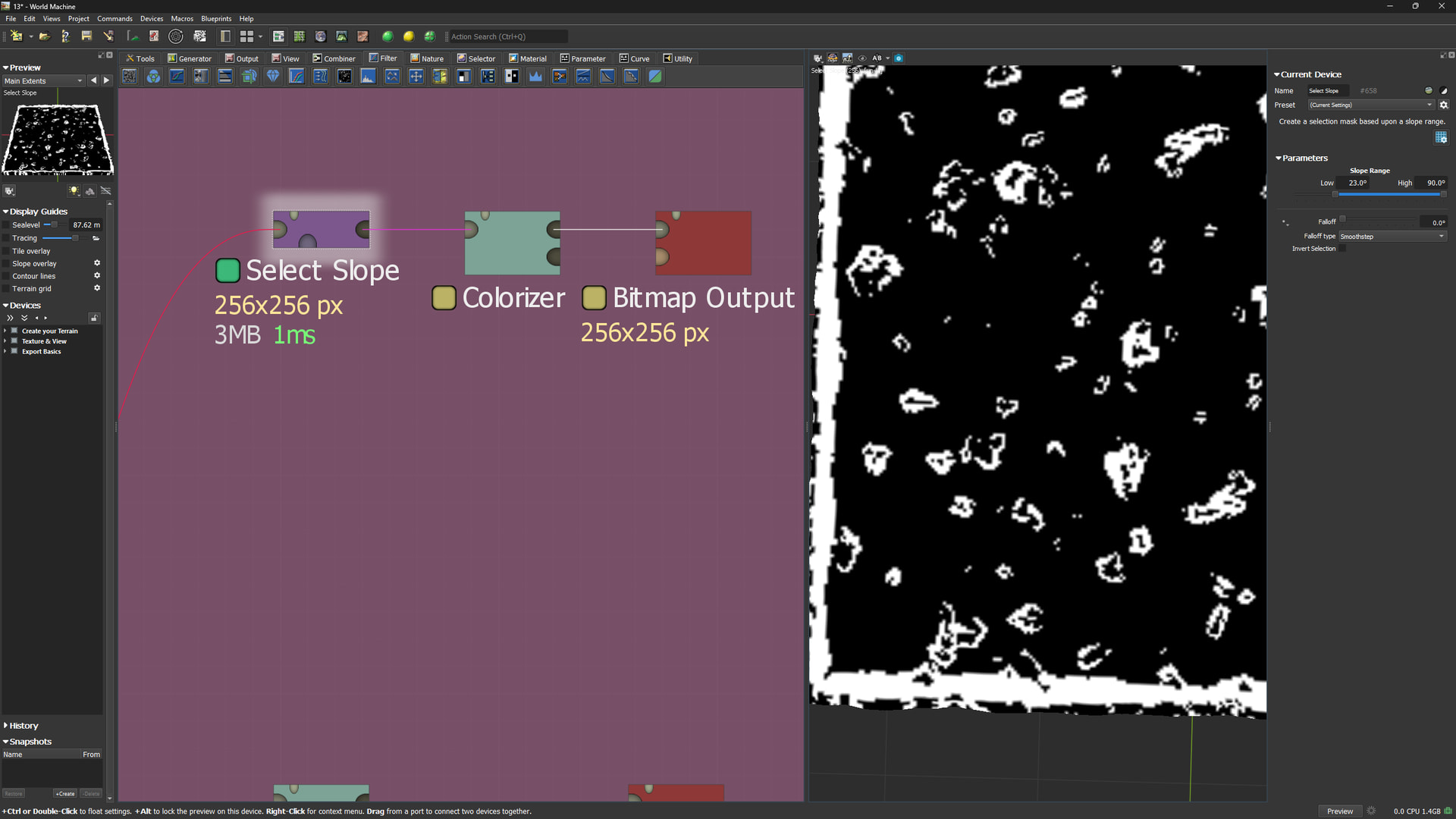
Task: Click the padlock icon in Devices panel
Action: click(94, 318)
